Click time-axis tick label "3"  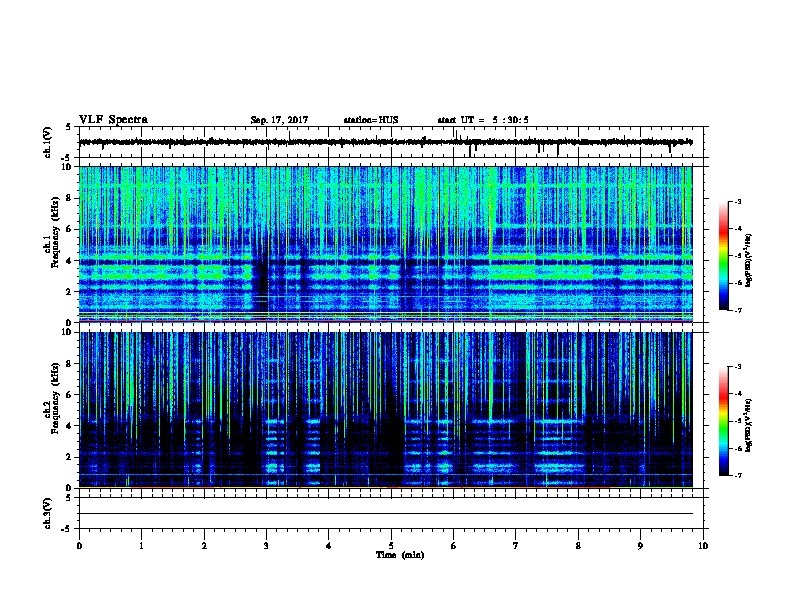266,546
